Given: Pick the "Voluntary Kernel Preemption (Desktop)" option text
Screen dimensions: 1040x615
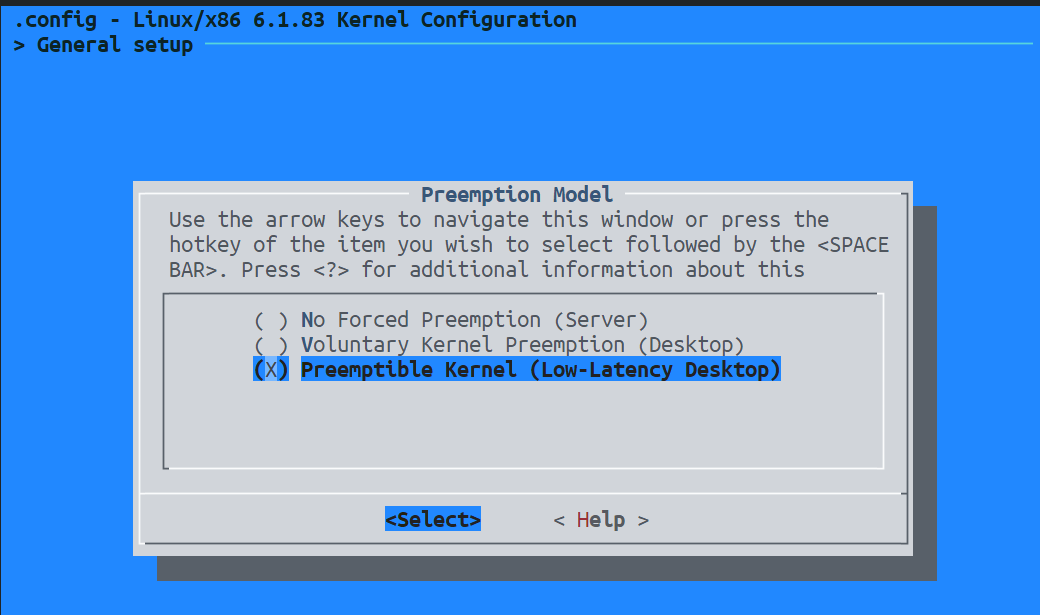Looking at the screenshot, I should point(523,345).
